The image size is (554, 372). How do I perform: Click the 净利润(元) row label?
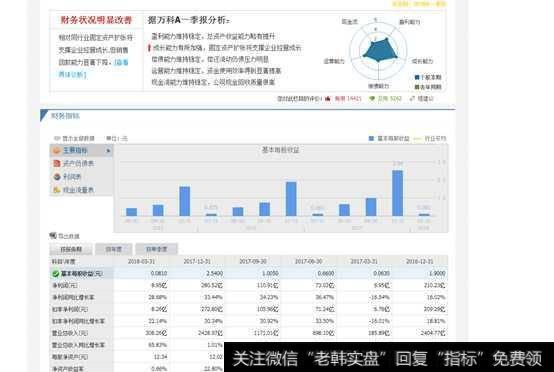point(65,285)
